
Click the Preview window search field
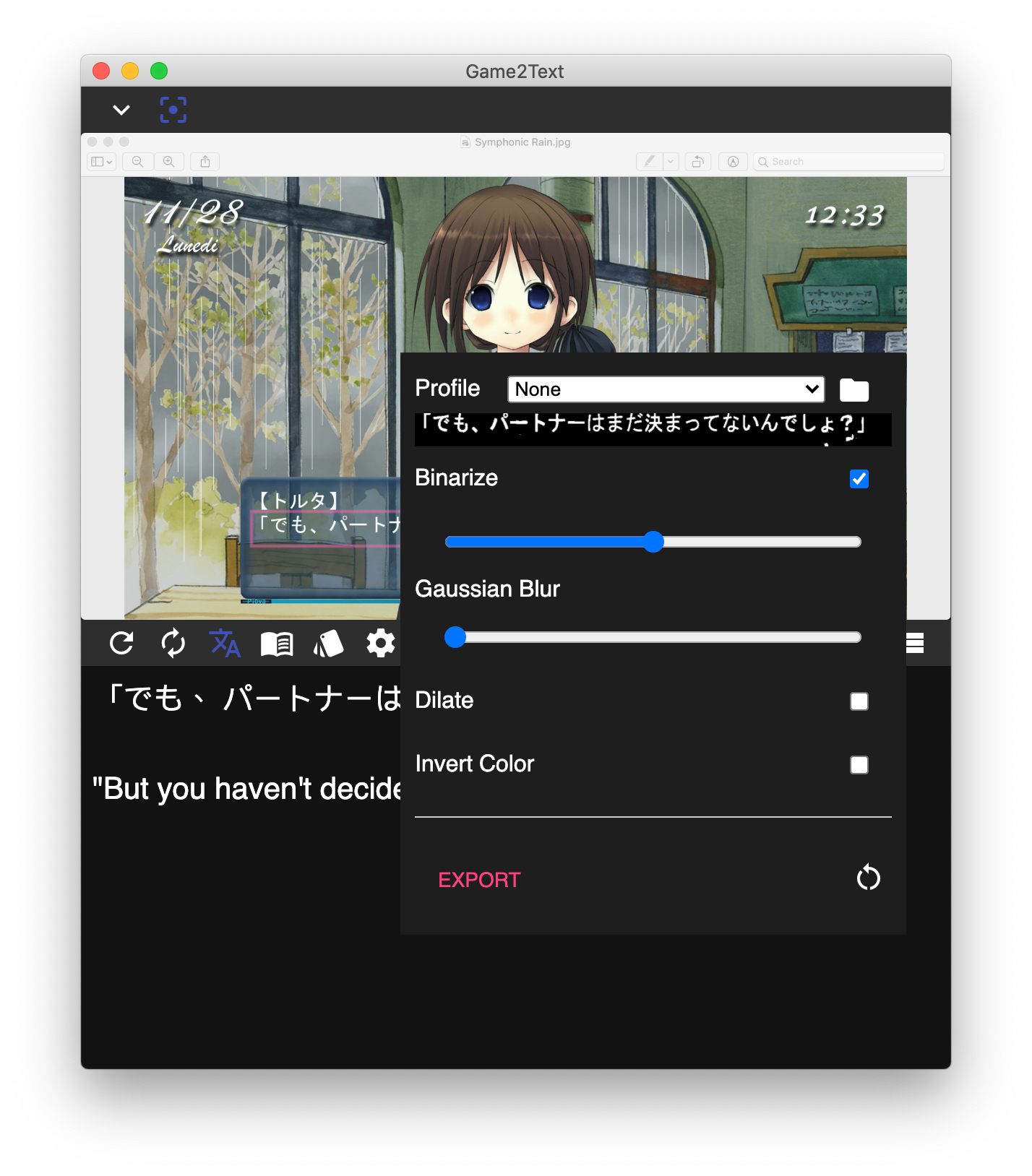point(848,162)
